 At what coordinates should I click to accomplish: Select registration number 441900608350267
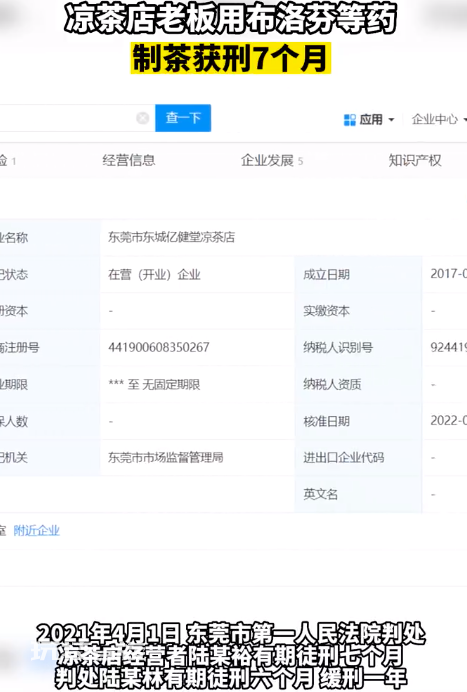coord(159,347)
